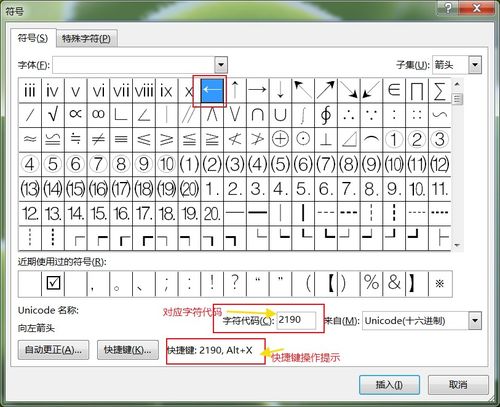Open the 来自(M) Unicode encoding dropdown
This screenshot has width=500, height=407.
(x=475, y=321)
